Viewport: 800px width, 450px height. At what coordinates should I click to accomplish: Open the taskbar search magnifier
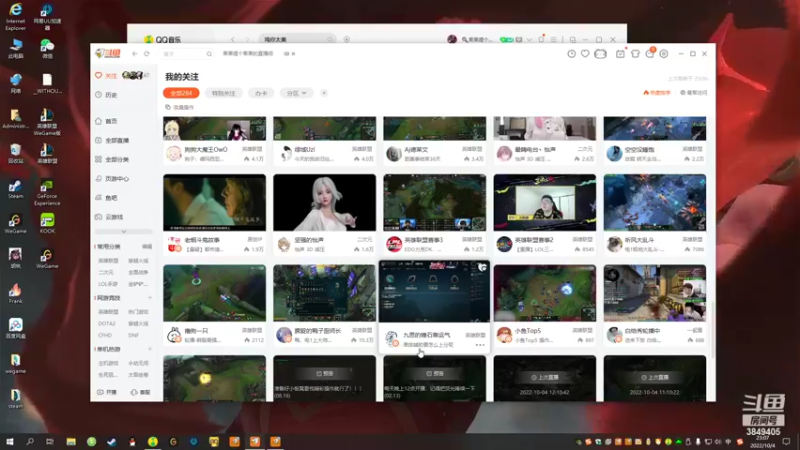tap(30, 441)
